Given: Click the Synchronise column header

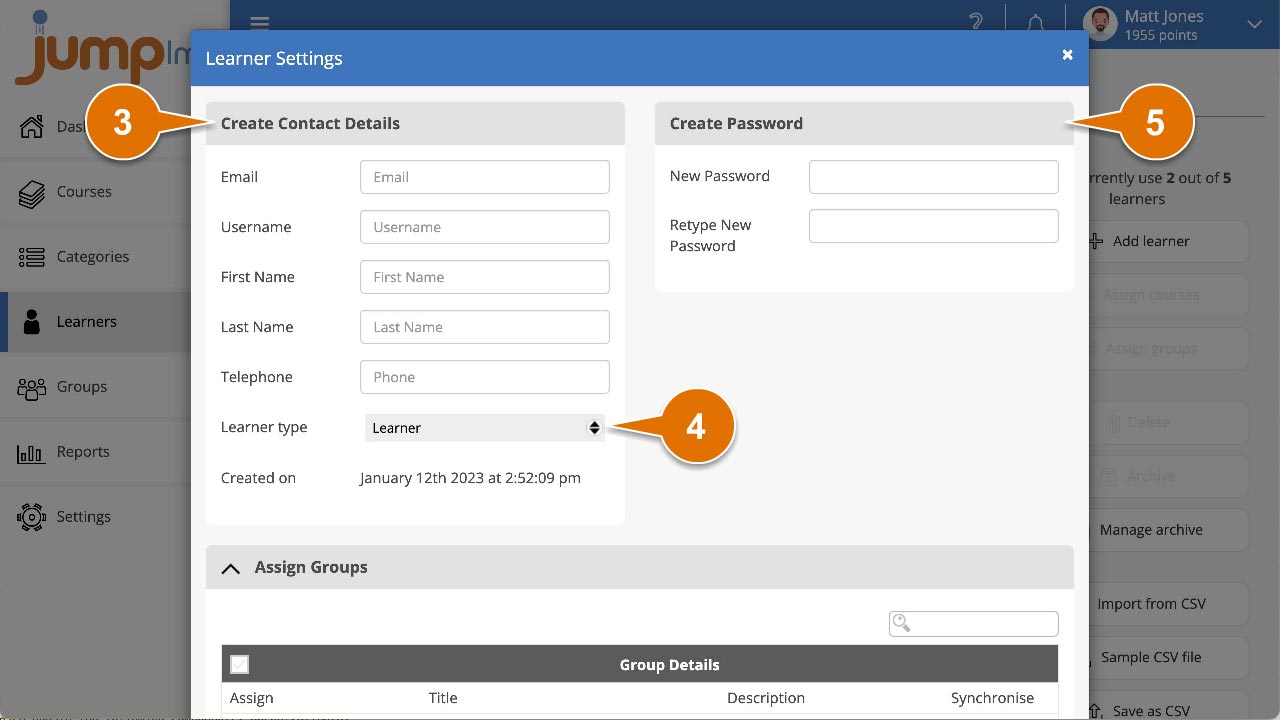Looking at the screenshot, I should click(993, 698).
